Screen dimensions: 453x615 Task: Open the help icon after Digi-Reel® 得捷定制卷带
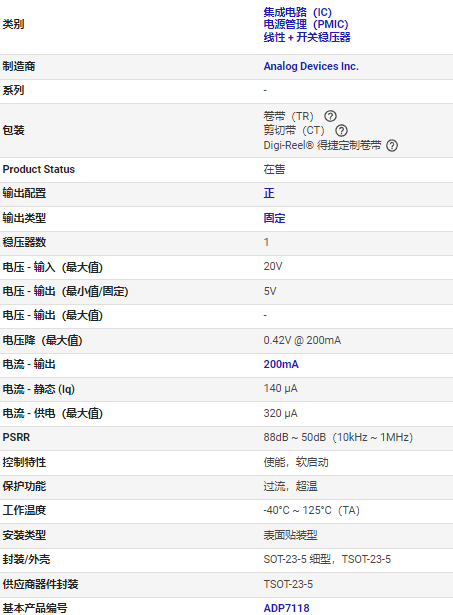[392, 146]
